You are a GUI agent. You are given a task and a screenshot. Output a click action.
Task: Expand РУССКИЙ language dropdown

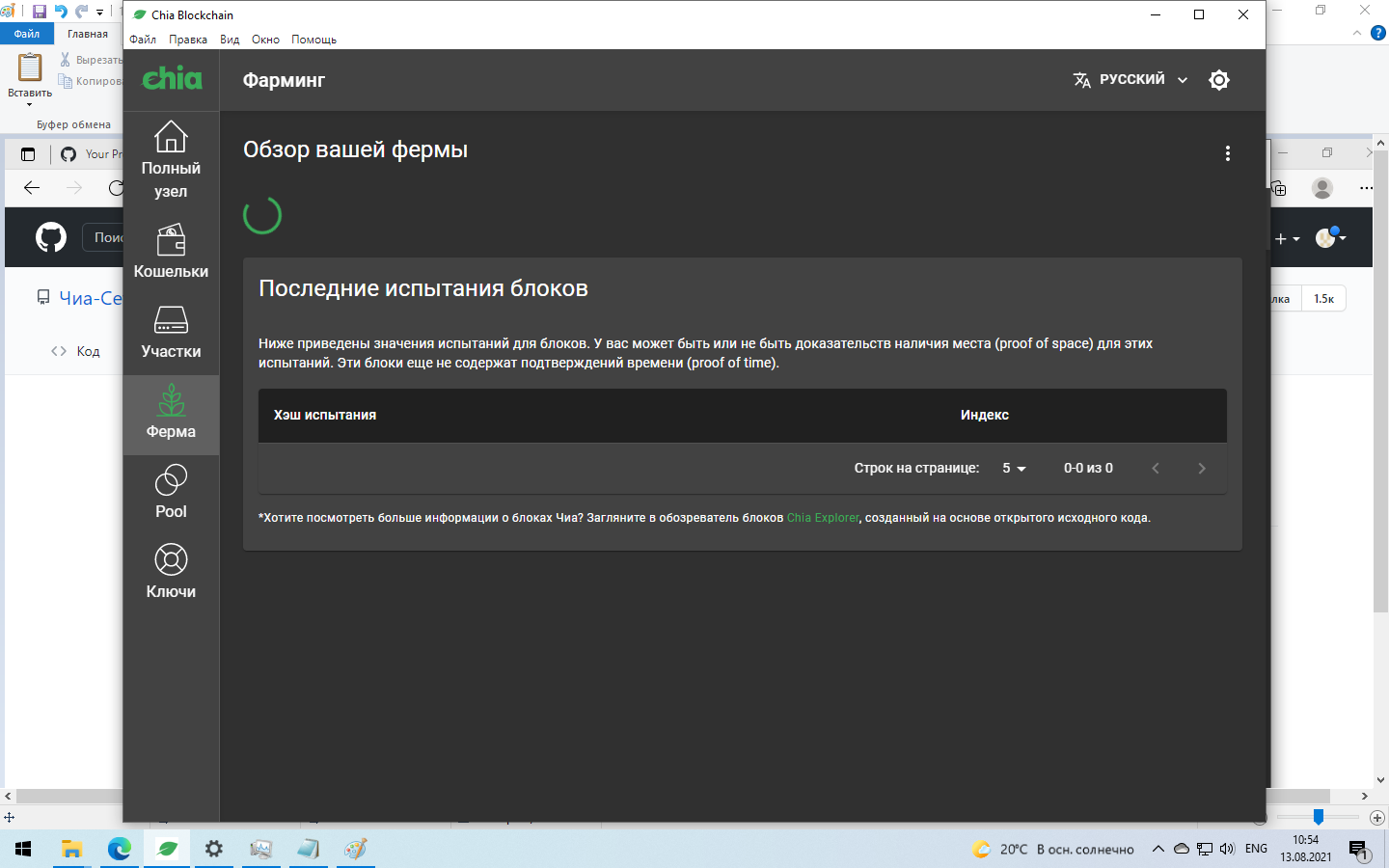click(1130, 80)
